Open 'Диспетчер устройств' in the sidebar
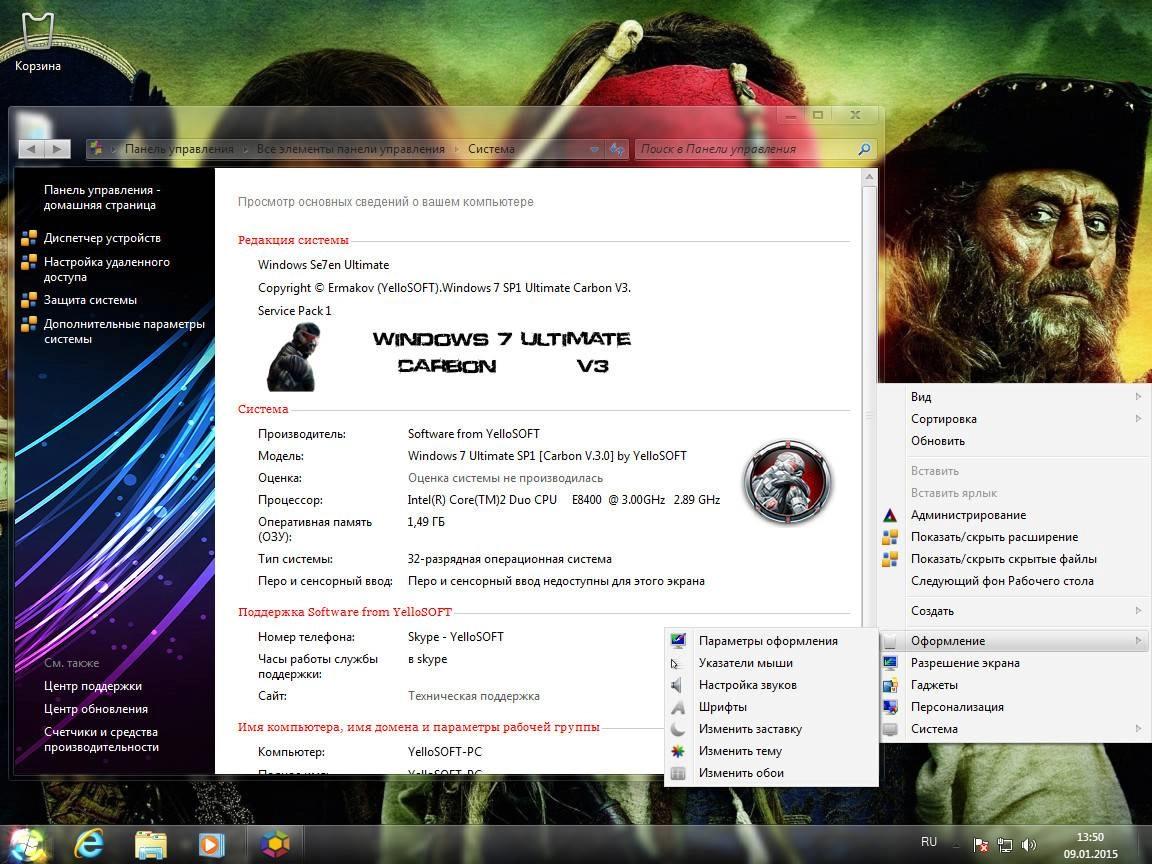The image size is (1152, 864). click(101, 238)
